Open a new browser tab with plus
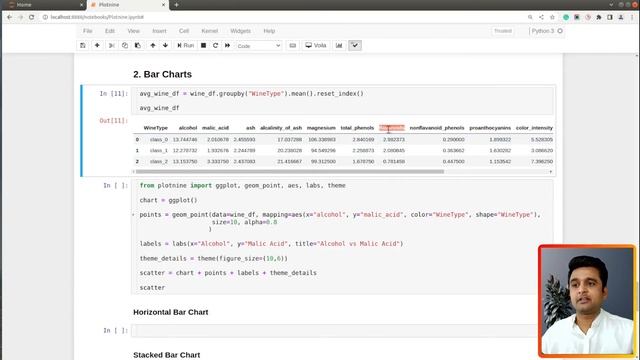 [176, 5]
